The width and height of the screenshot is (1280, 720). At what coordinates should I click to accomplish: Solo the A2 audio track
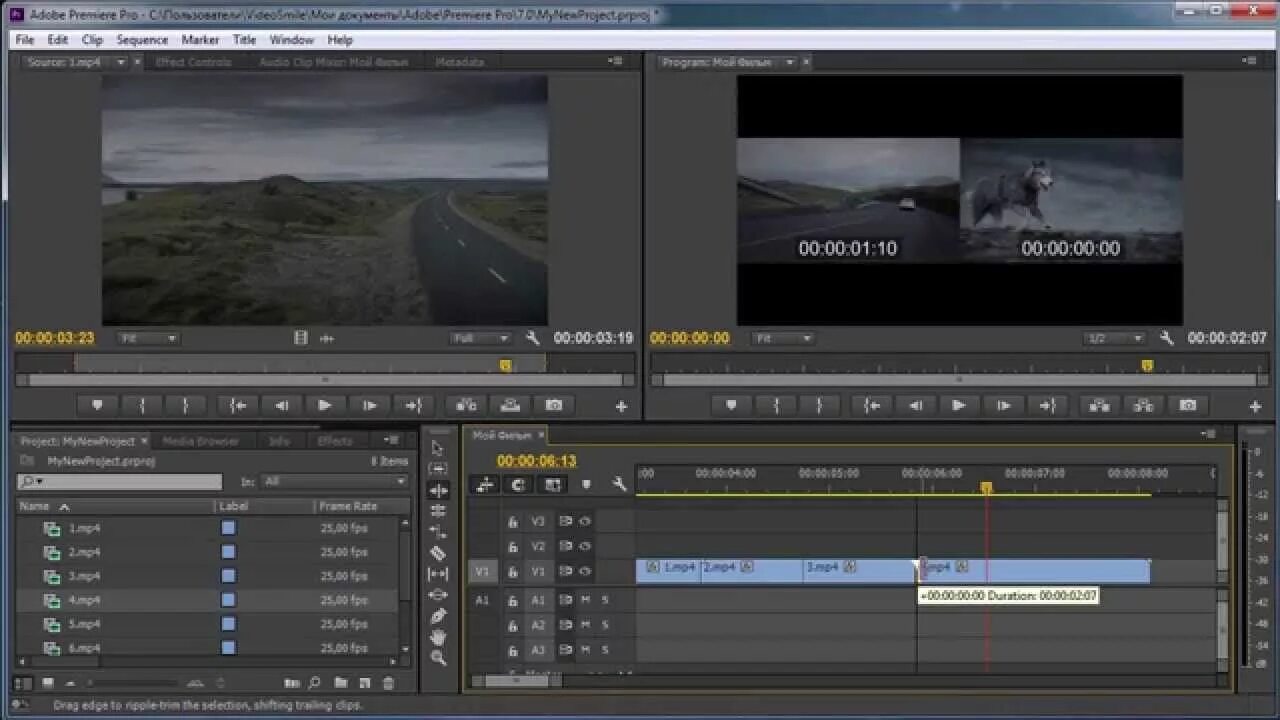[606, 624]
